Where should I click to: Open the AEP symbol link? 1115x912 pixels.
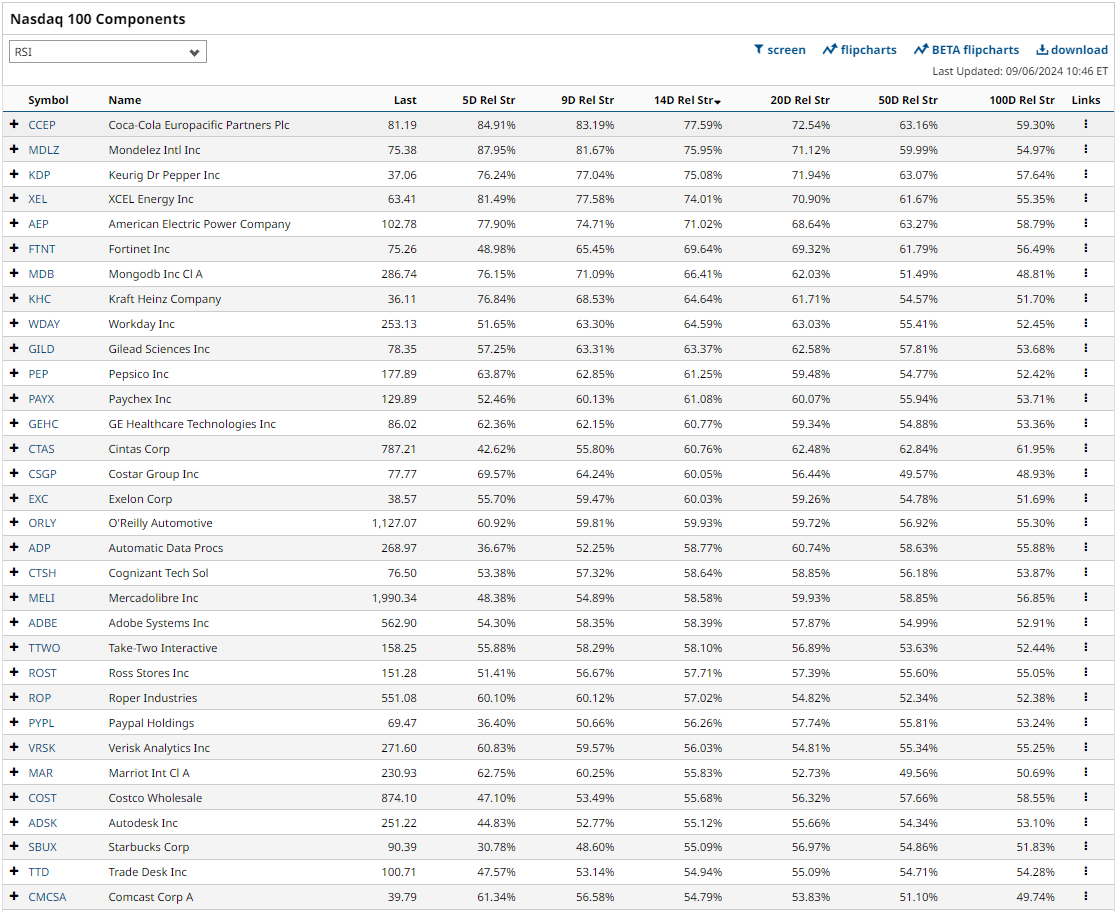tap(38, 224)
